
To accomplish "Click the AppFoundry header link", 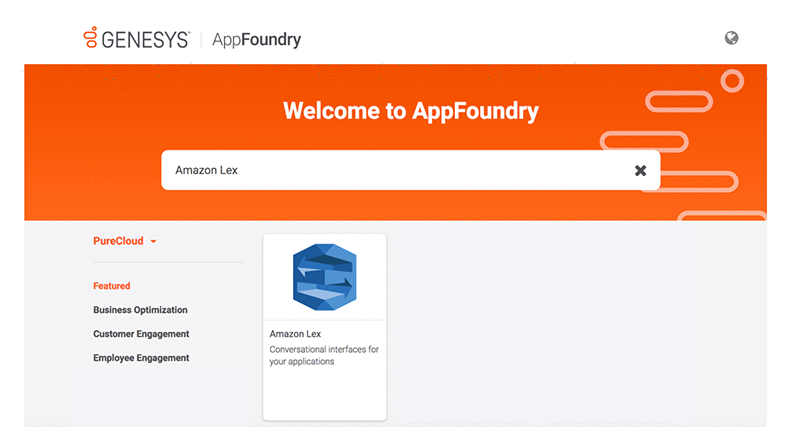I will [257, 39].
